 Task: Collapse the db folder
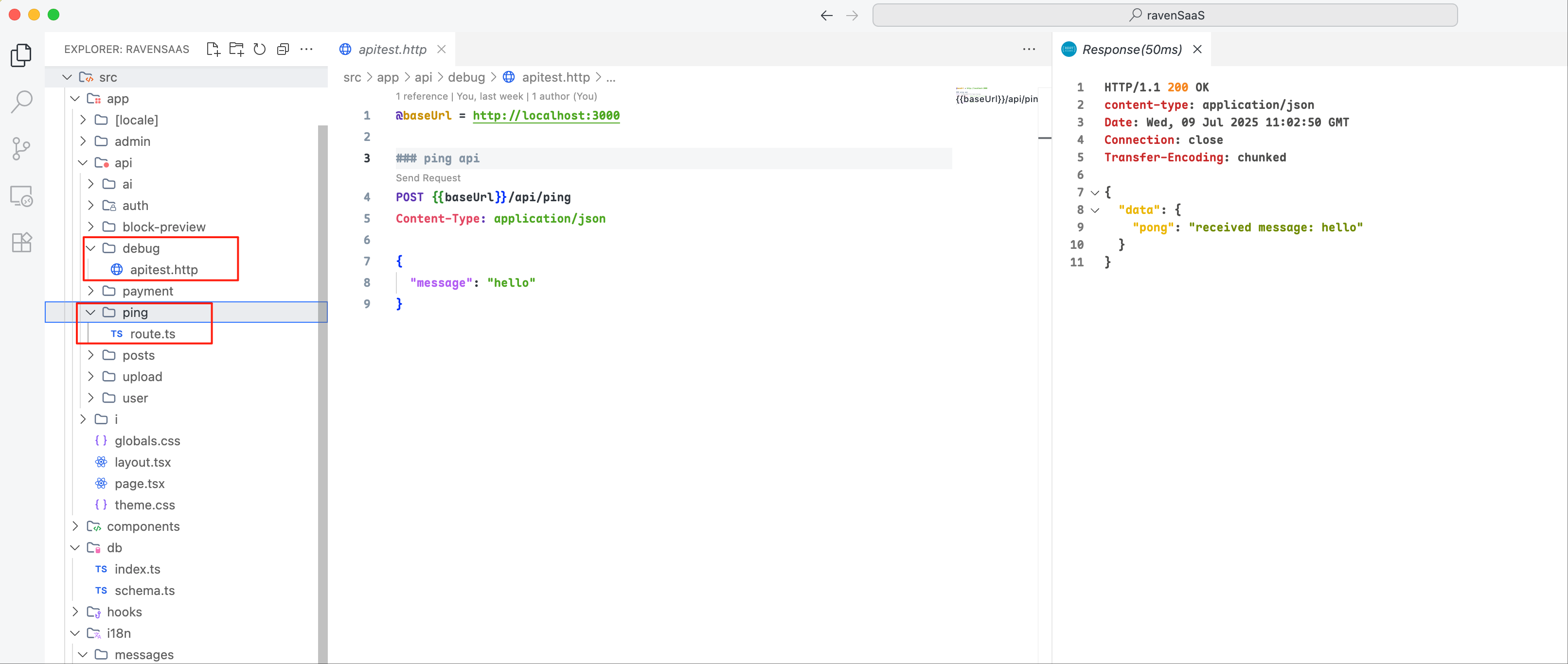click(75, 548)
